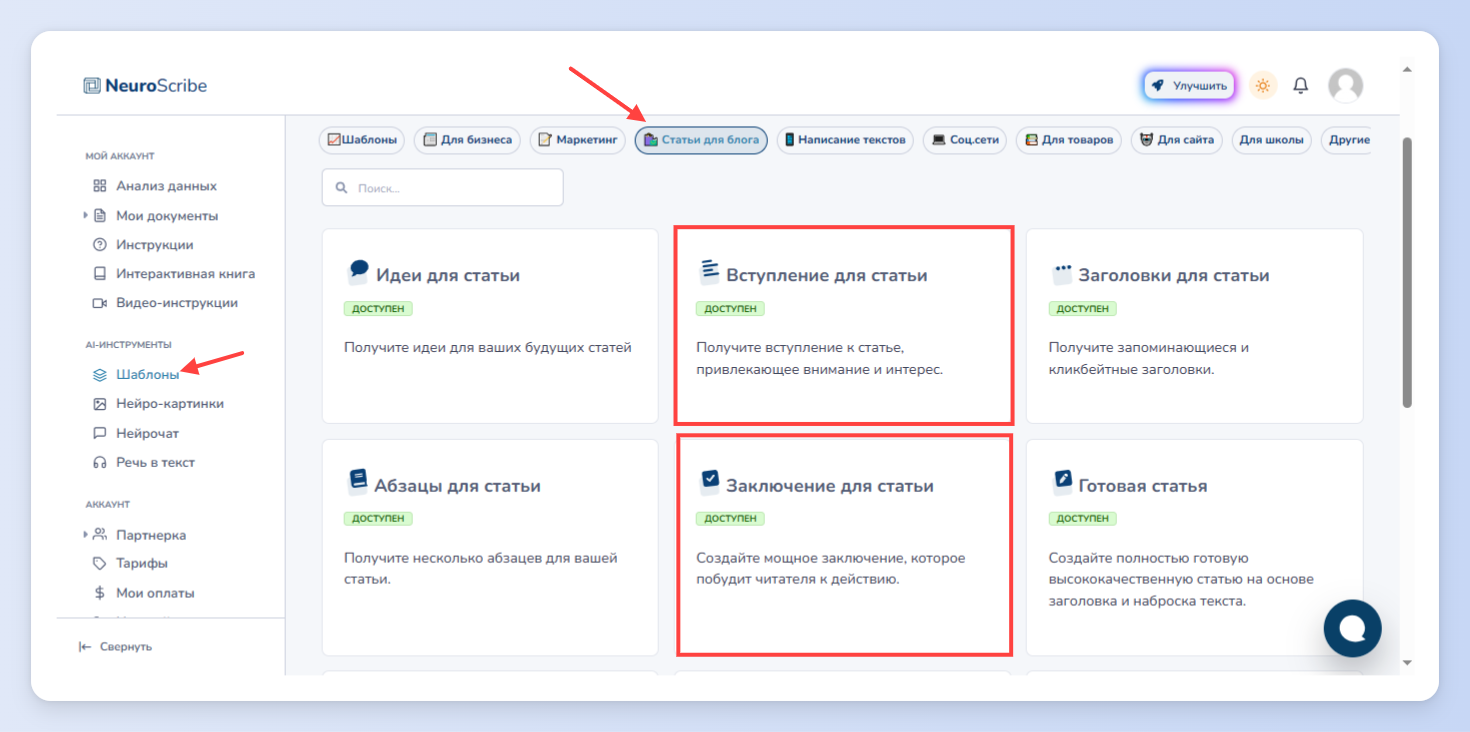The height and width of the screenshot is (732, 1470).
Task: Select the Шаблоны category chip
Action: tap(362, 140)
